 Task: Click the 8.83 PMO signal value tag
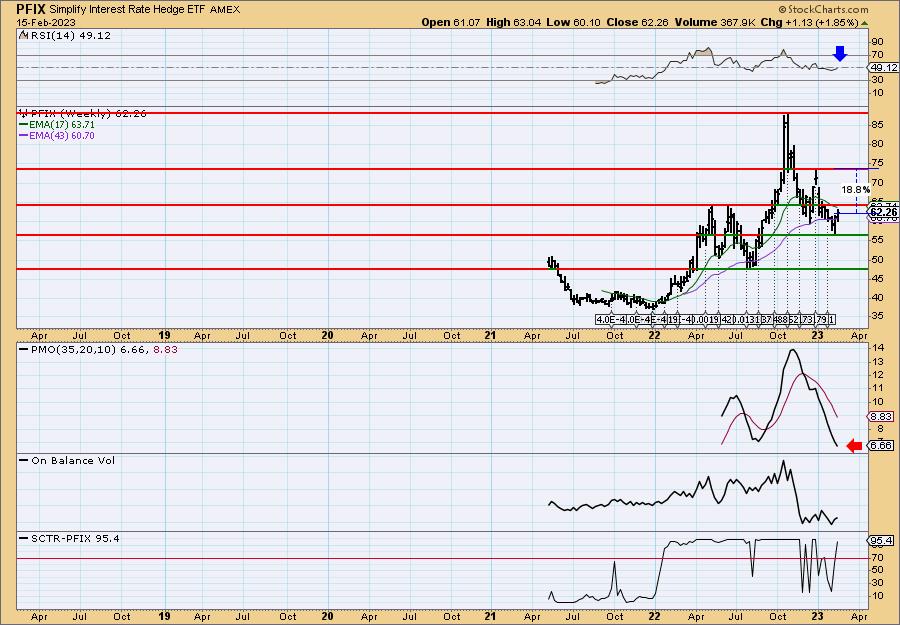(882, 417)
